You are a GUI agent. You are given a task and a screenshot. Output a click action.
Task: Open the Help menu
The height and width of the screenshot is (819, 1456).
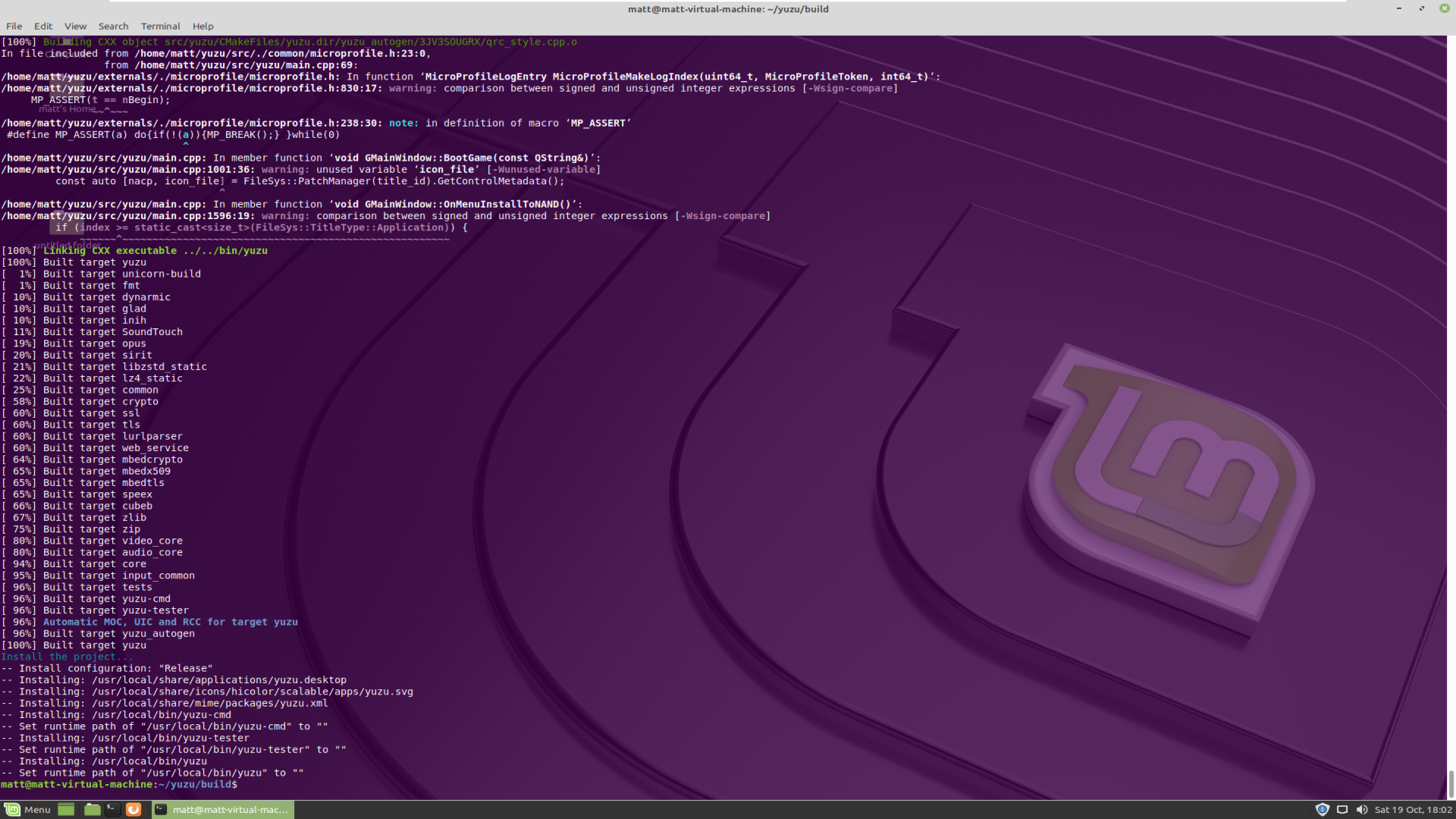coord(203,26)
